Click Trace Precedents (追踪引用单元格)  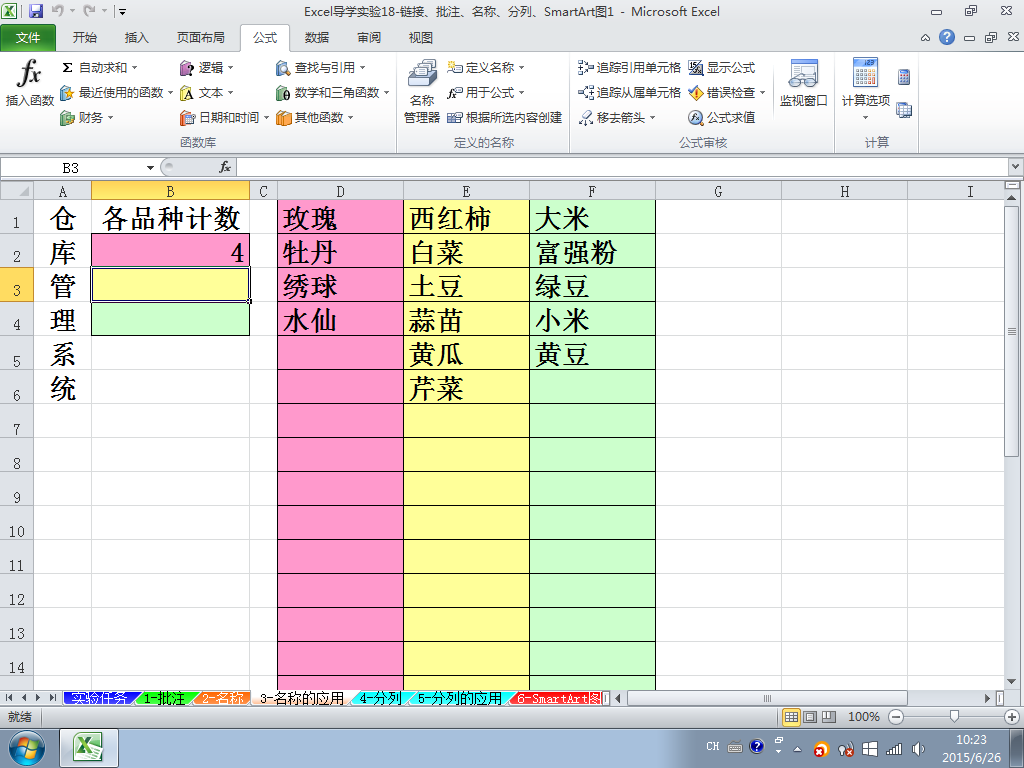coord(630,68)
